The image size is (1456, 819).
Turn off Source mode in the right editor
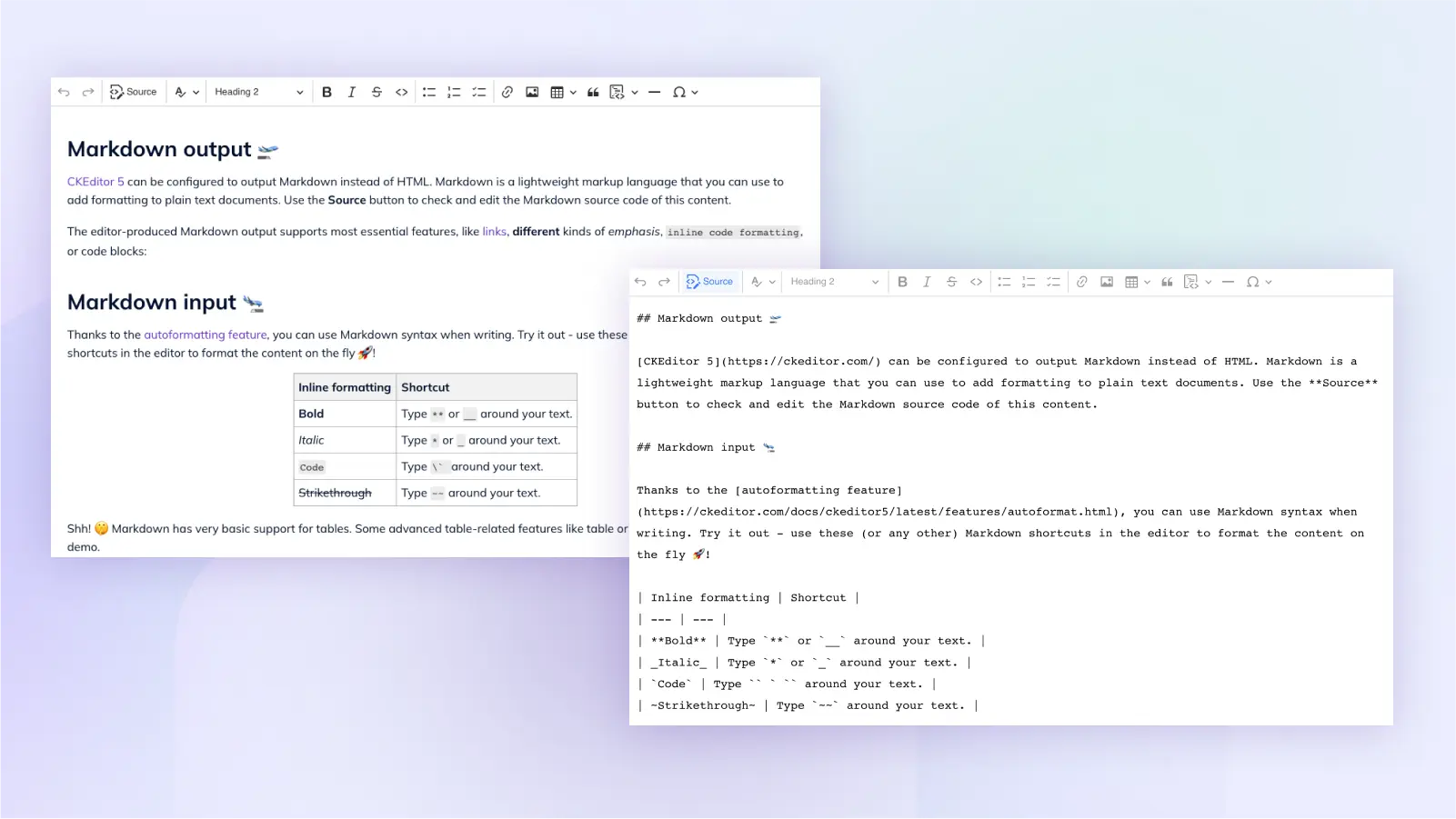click(709, 282)
